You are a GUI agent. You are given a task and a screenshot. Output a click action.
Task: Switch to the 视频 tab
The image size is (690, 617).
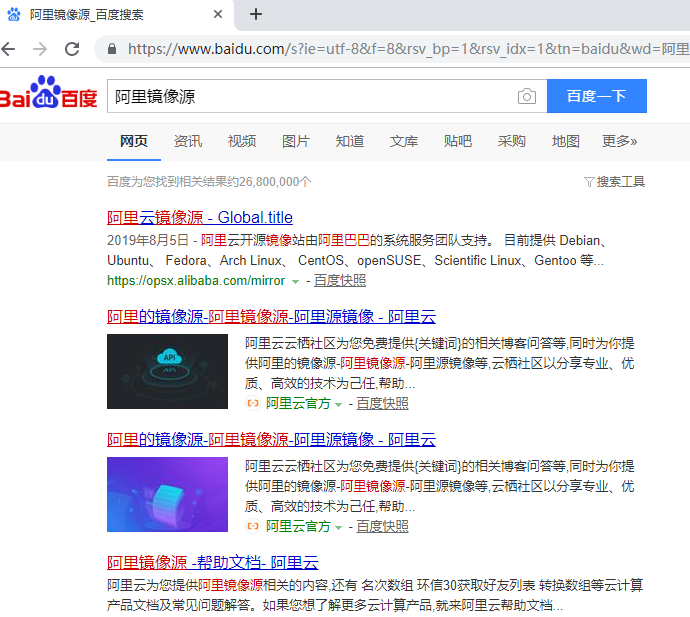point(242,141)
